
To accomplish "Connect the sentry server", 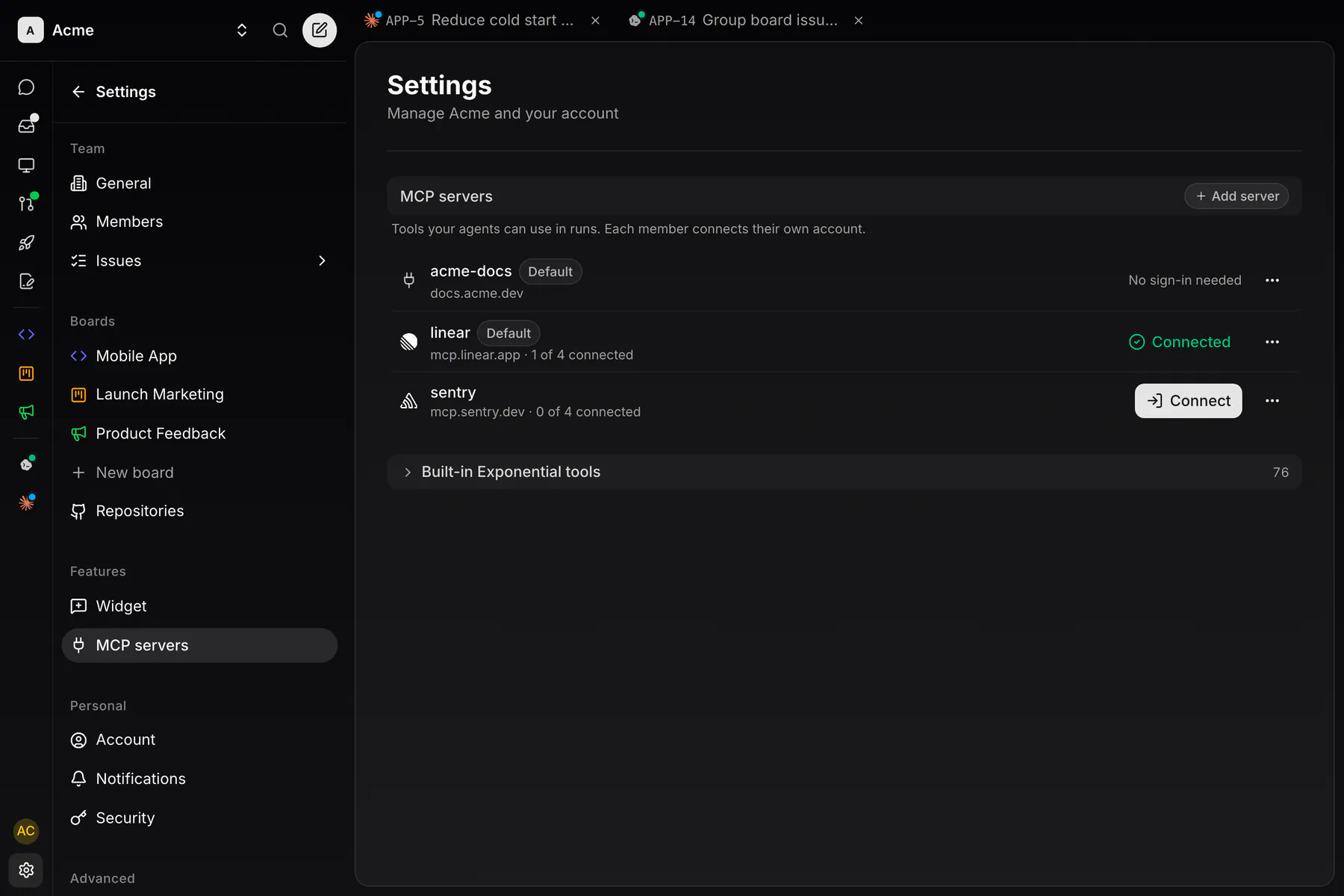I will pyautogui.click(x=1189, y=401).
